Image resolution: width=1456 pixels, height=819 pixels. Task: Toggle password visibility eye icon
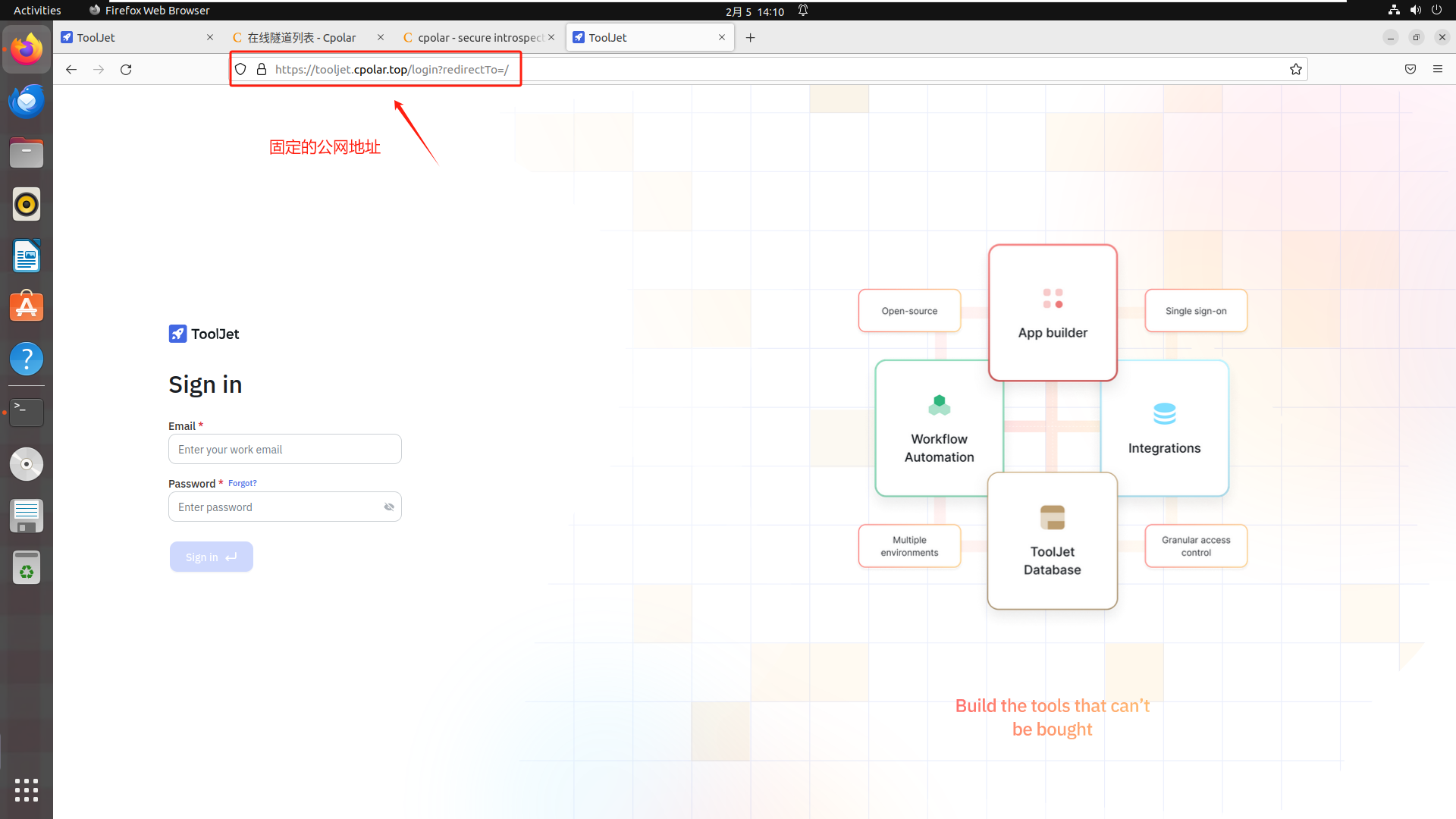pyautogui.click(x=389, y=507)
